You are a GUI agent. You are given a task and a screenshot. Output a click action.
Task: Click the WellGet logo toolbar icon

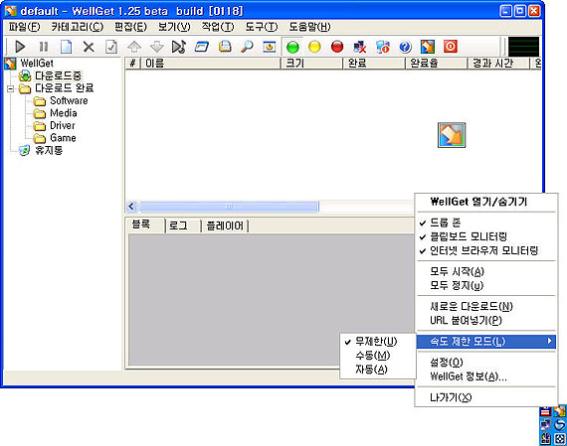[427, 47]
